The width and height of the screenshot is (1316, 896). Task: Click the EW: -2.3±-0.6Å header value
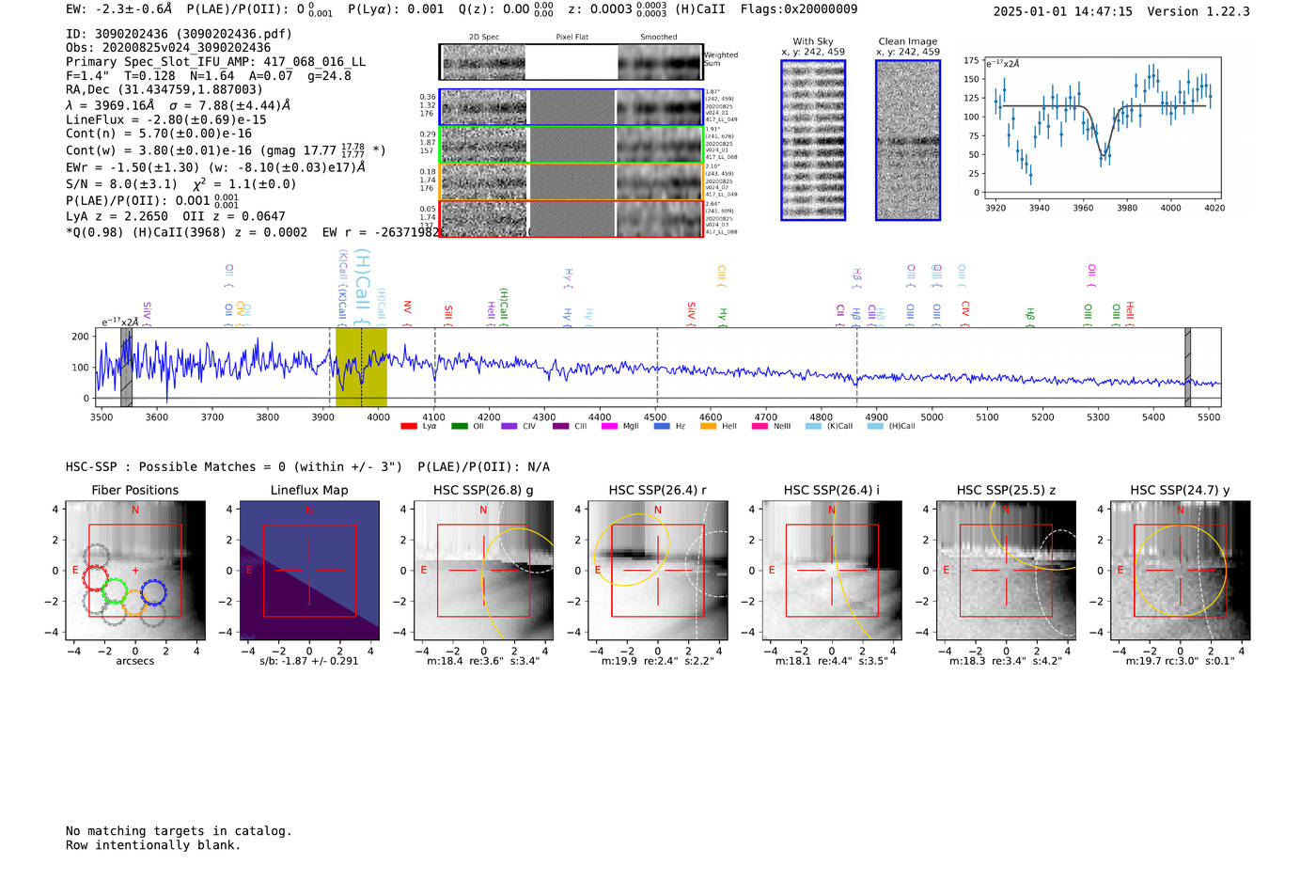(x=118, y=9)
